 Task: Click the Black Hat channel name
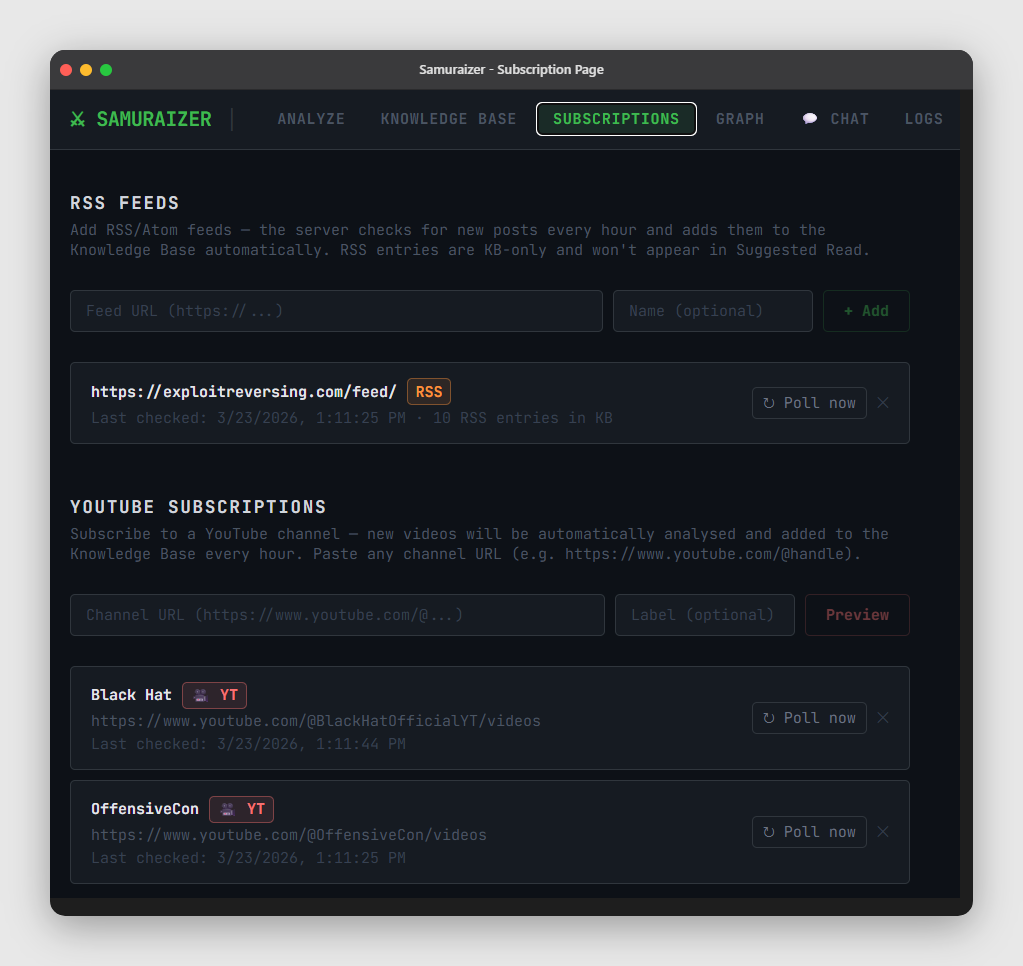(x=131, y=695)
